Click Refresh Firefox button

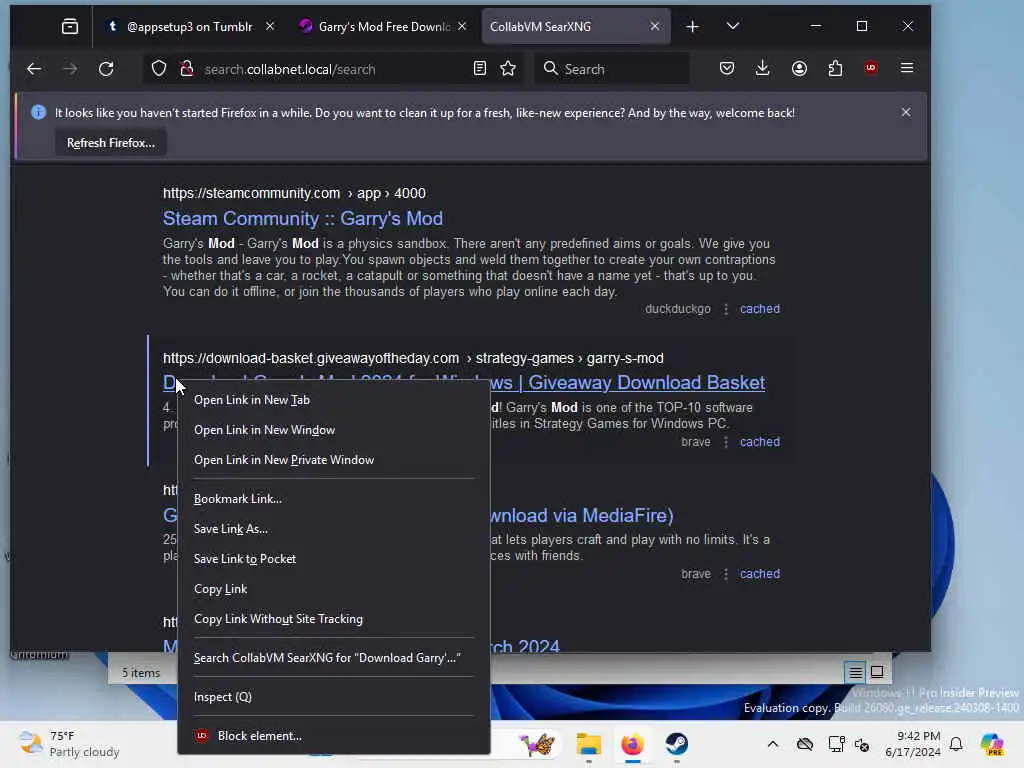tap(110, 143)
